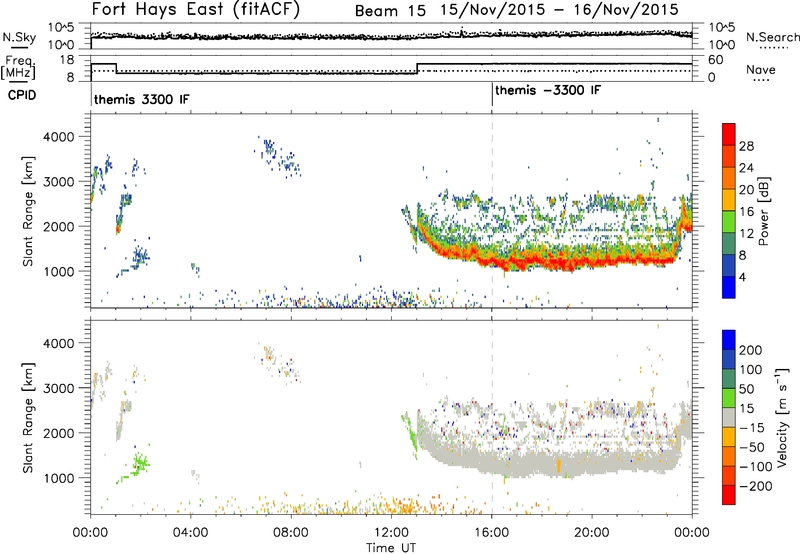Viewport: 800px width, 554px height.
Task: Click the 12:00 time tick label
Action: pyautogui.click(x=391, y=532)
